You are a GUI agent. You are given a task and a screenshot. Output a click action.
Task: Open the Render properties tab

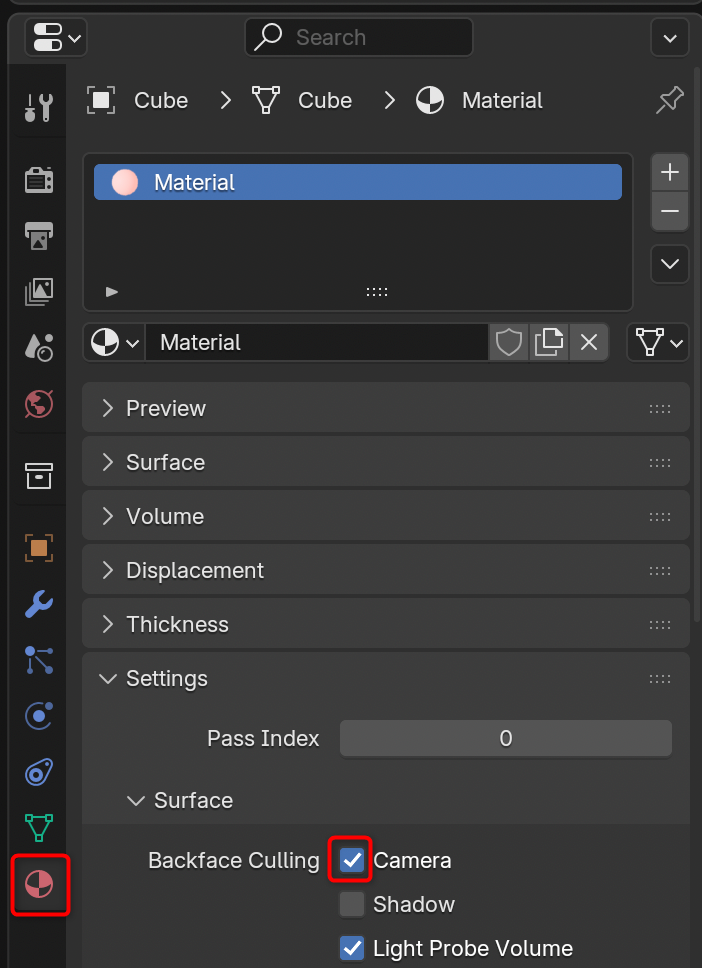tap(39, 180)
